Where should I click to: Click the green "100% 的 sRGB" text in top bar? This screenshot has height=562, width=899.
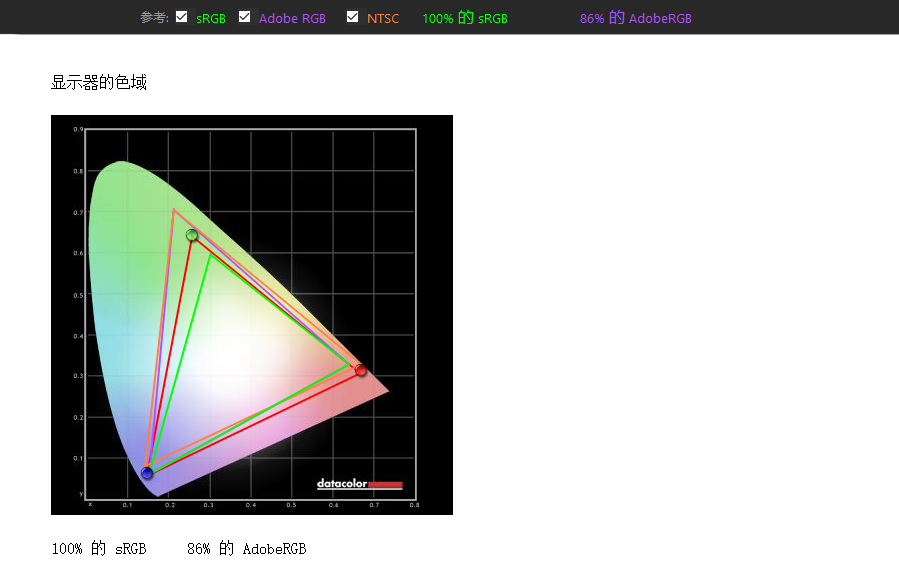coord(465,18)
